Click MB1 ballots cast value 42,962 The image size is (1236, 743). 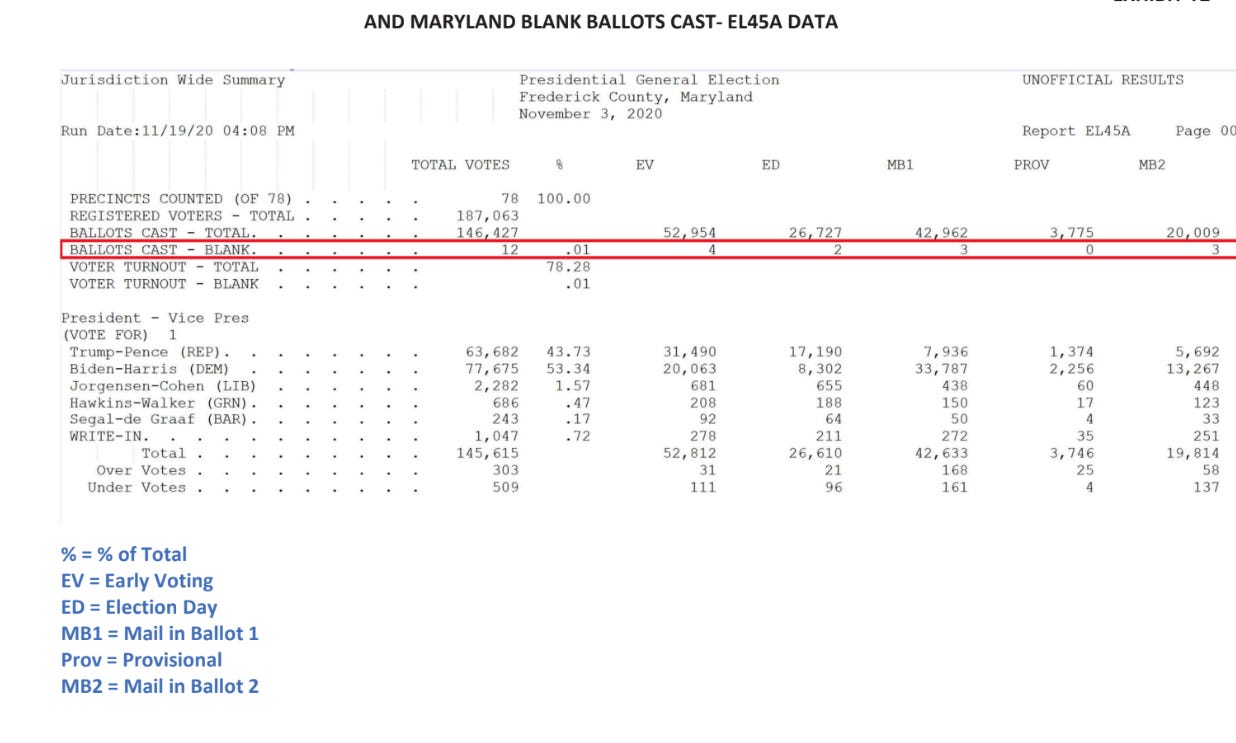point(941,233)
